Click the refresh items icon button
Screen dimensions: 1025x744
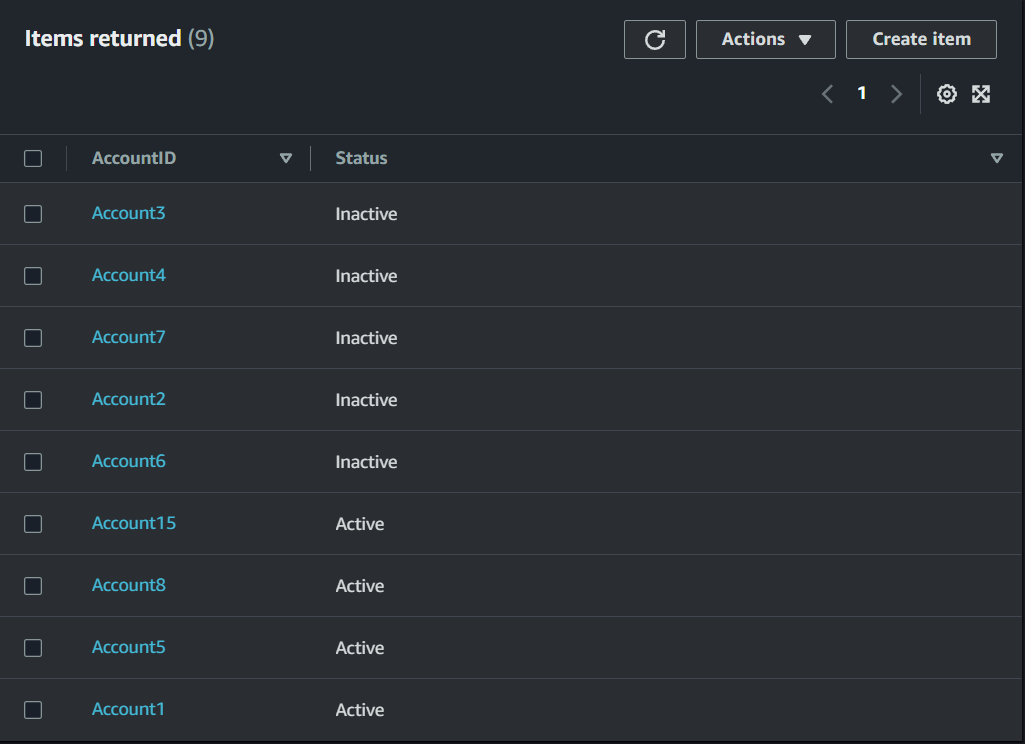[x=655, y=40]
